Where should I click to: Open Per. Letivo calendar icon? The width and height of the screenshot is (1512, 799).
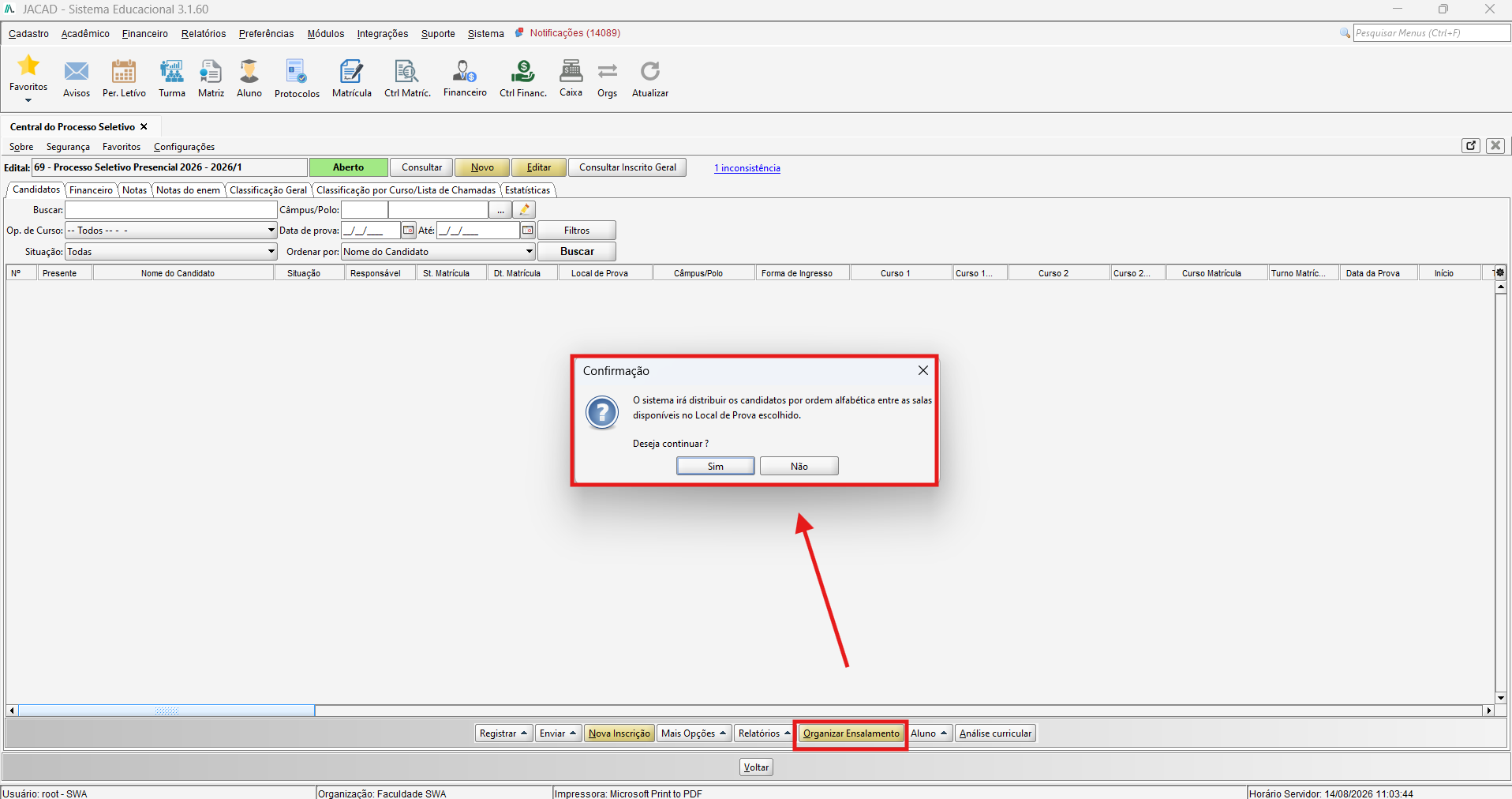tap(124, 71)
